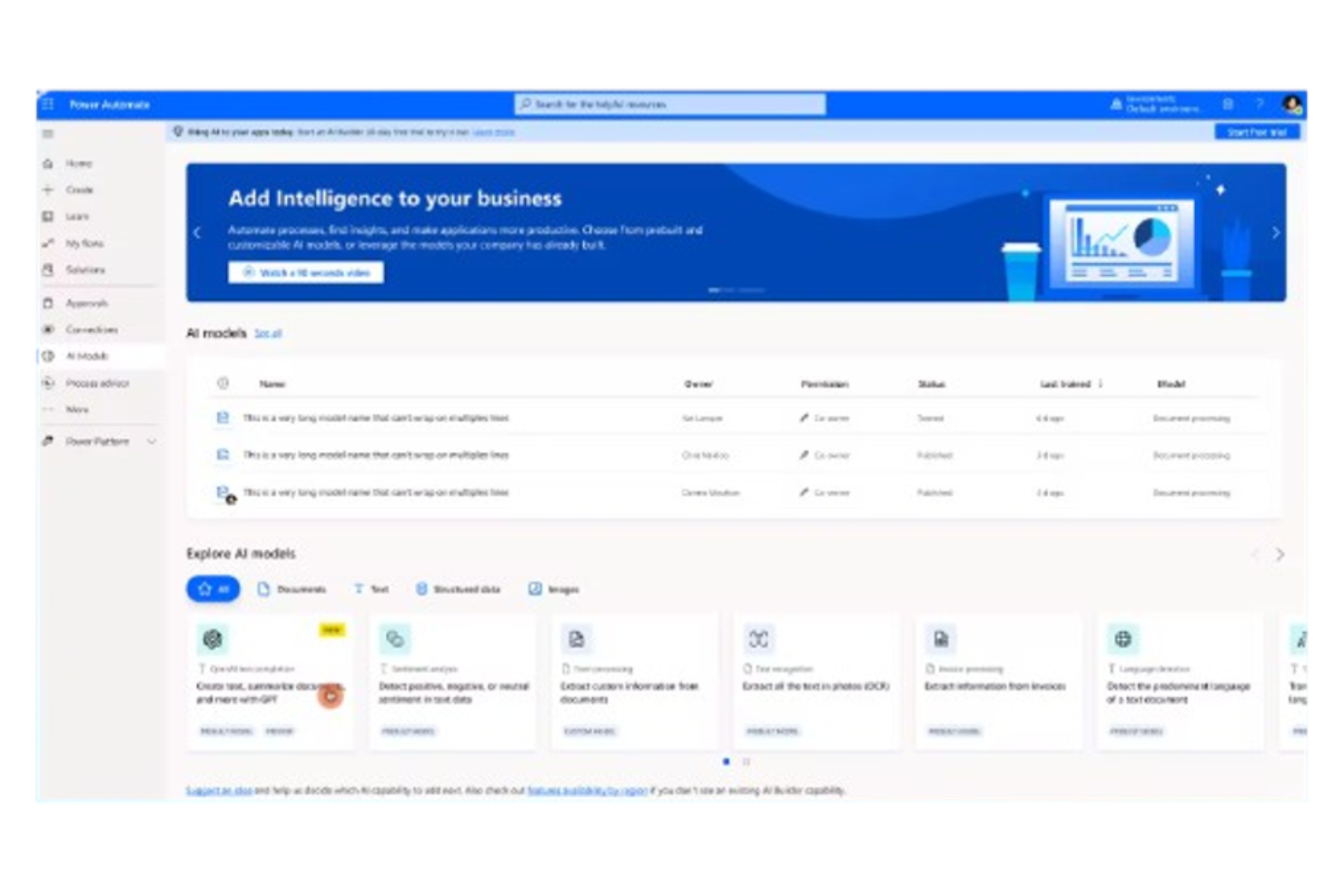Follow the Learn more link in banner
The height and width of the screenshot is (896, 1344).
tap(493, 133)
